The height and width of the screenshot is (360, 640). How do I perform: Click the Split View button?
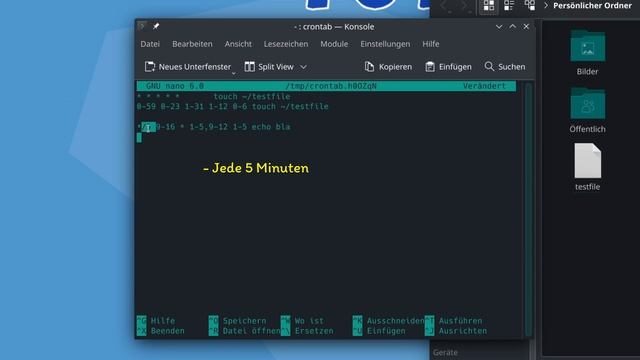coord(269,67)
